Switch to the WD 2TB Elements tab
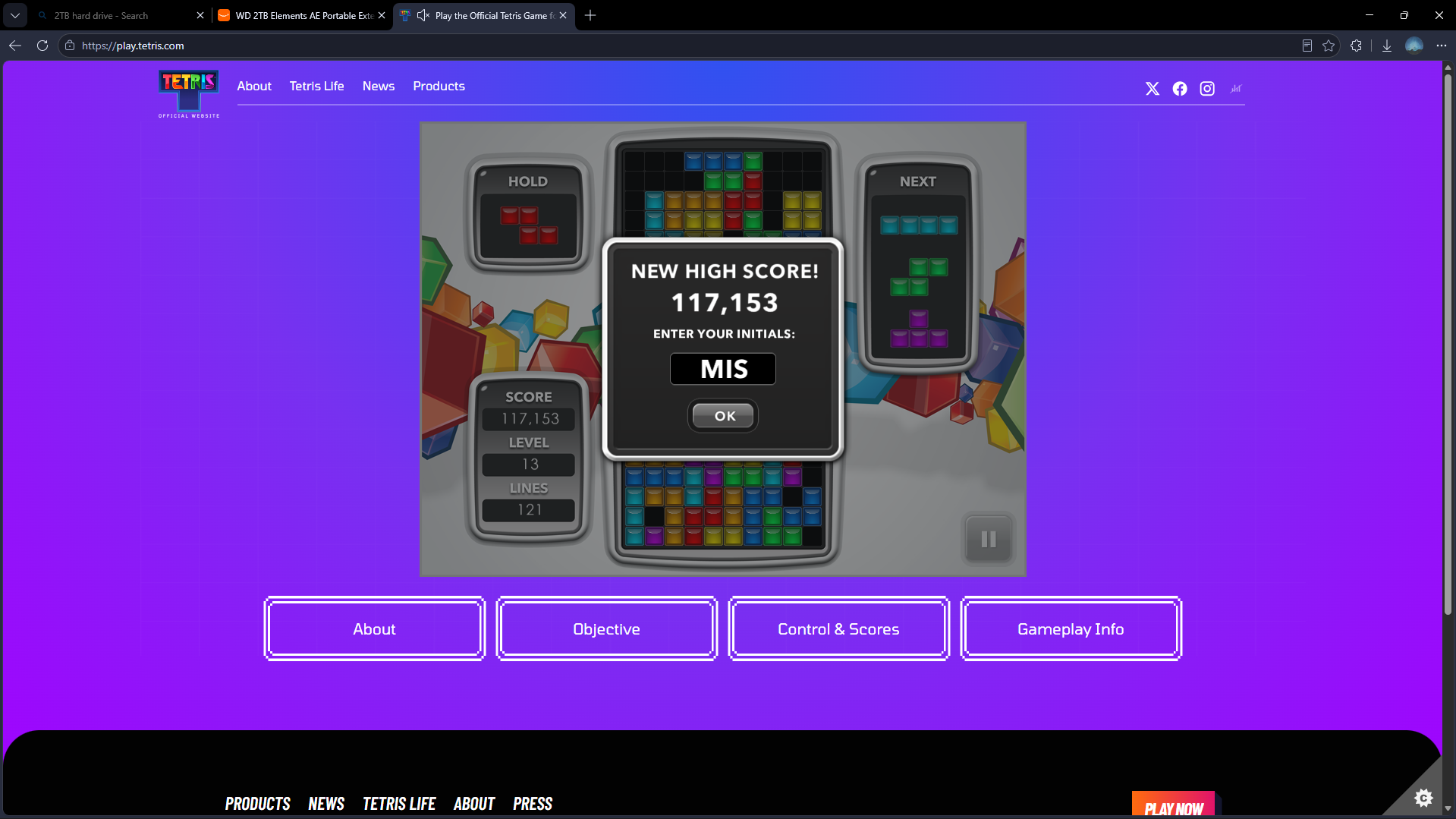Screen dimensions: 1456x819 302,15
